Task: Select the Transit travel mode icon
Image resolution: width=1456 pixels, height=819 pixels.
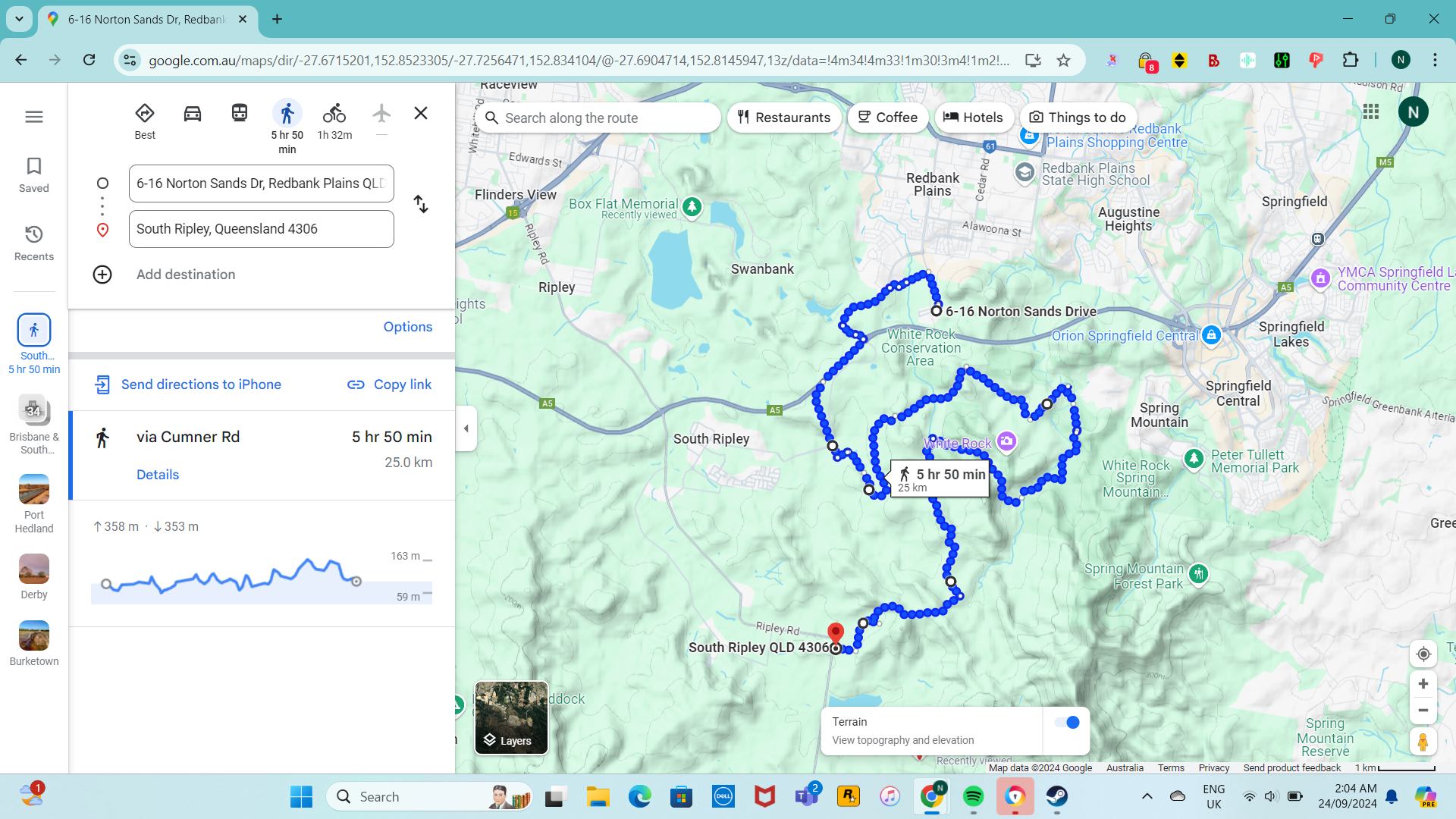Action: coord(240,114)
